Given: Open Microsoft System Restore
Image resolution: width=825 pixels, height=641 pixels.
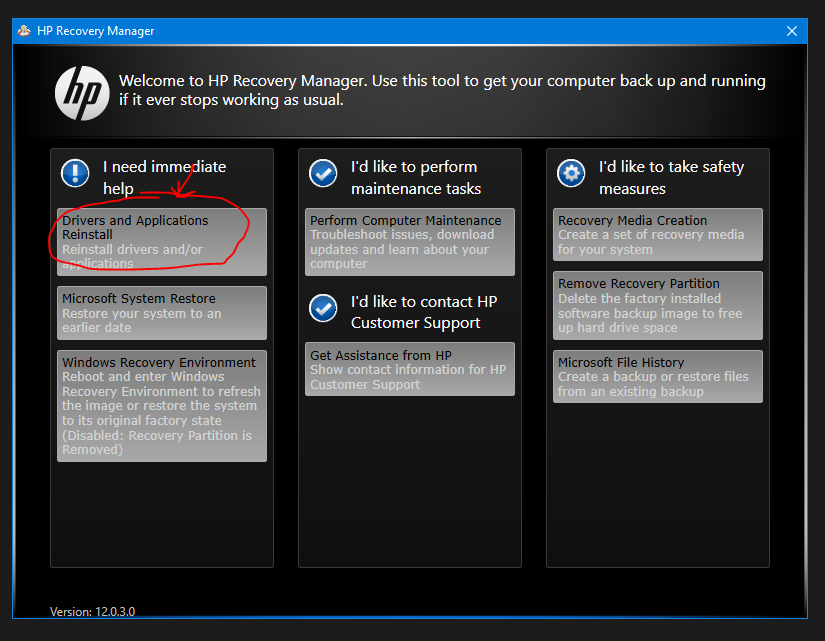Looking at the screenshot, I should coord(161,312).
